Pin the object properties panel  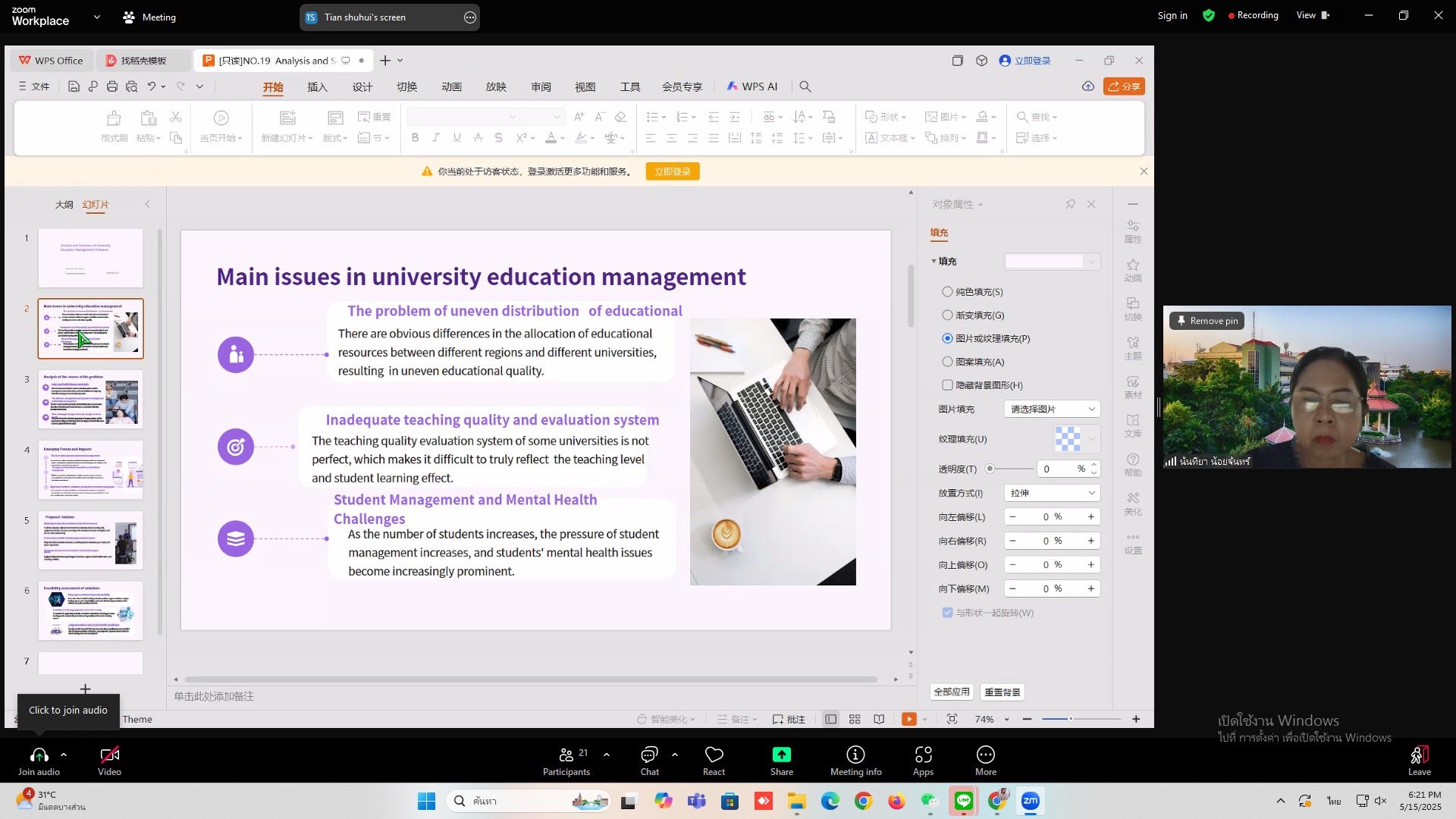[1071, 204]
